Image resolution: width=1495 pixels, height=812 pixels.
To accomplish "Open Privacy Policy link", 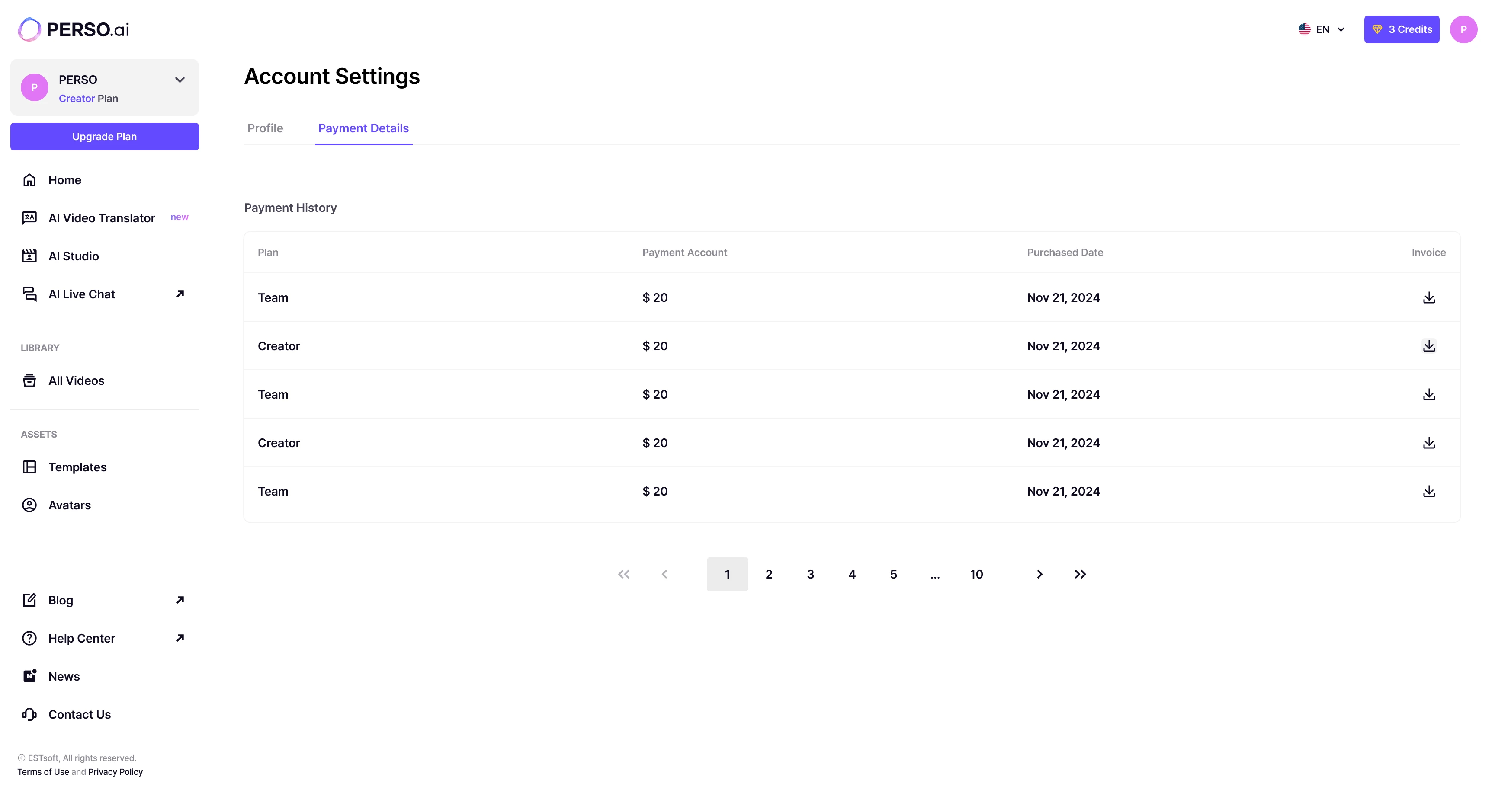I will pyautogui.click(x=115, y=772).
